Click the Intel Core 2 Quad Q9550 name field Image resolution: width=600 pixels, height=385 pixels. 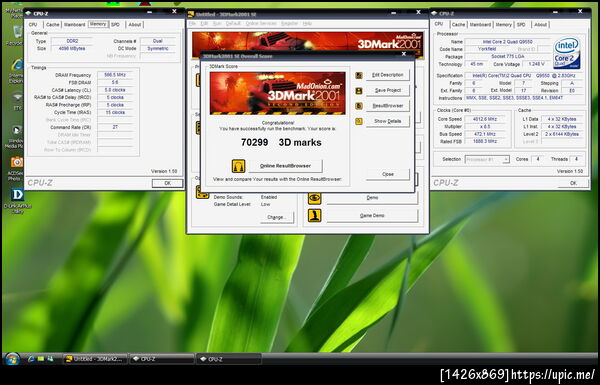pyautogui.click(x=507, y=42)
